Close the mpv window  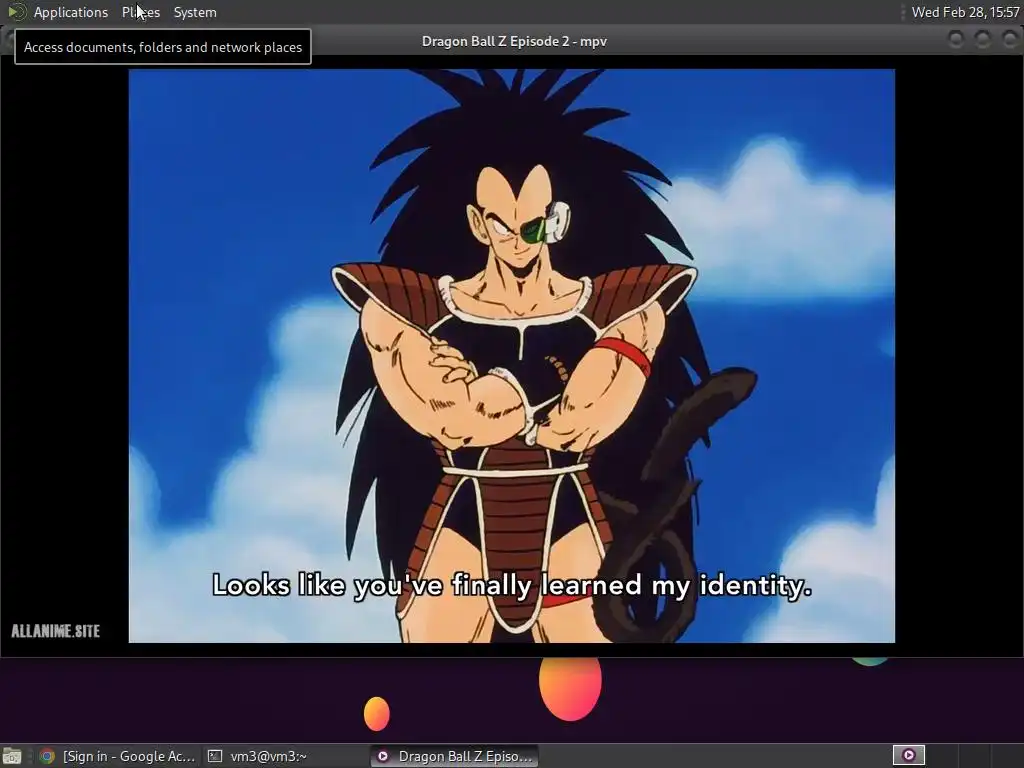pyautogui.click(x=1008, y=40)
